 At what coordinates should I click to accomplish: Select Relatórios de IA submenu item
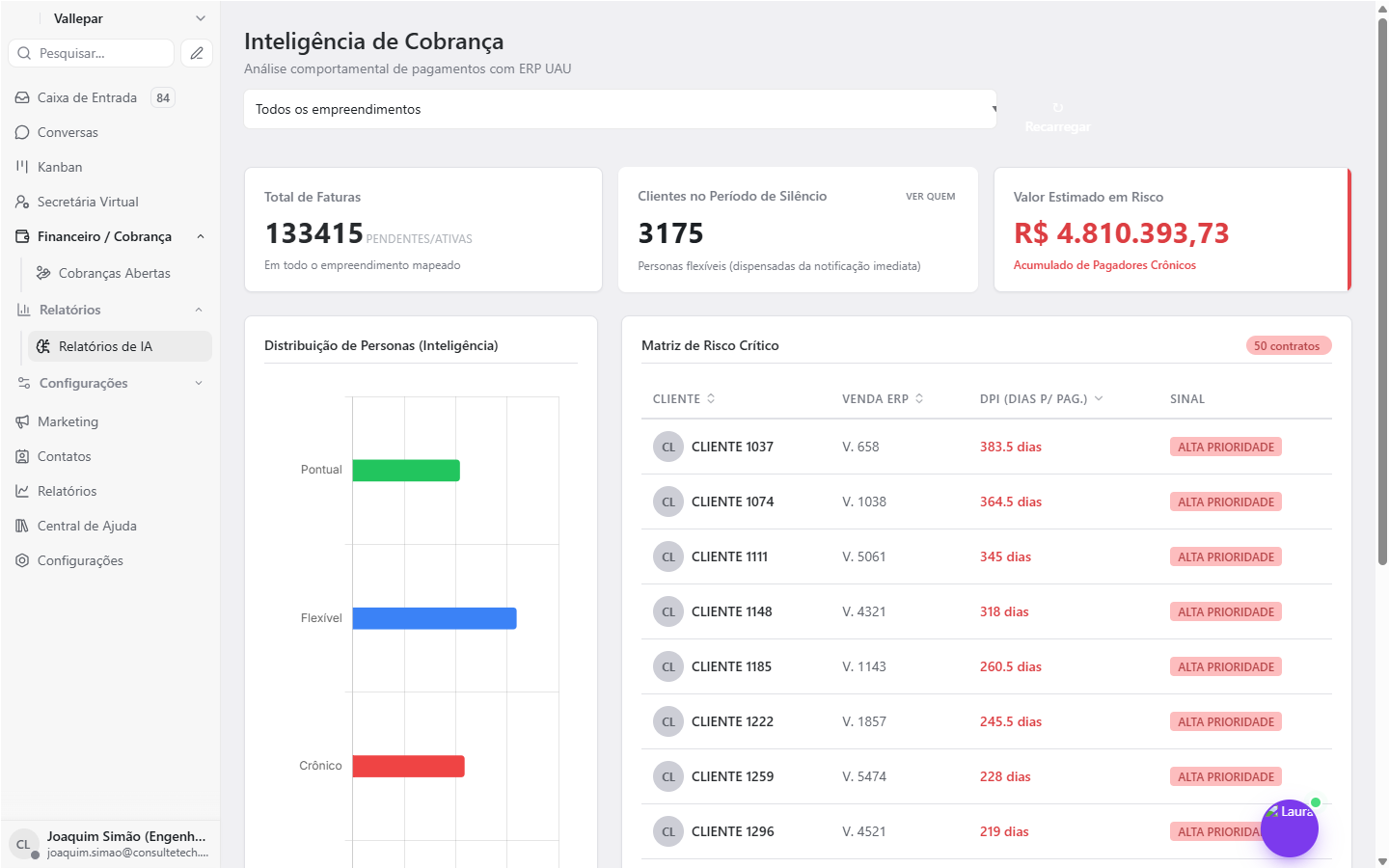coord(105,346)
